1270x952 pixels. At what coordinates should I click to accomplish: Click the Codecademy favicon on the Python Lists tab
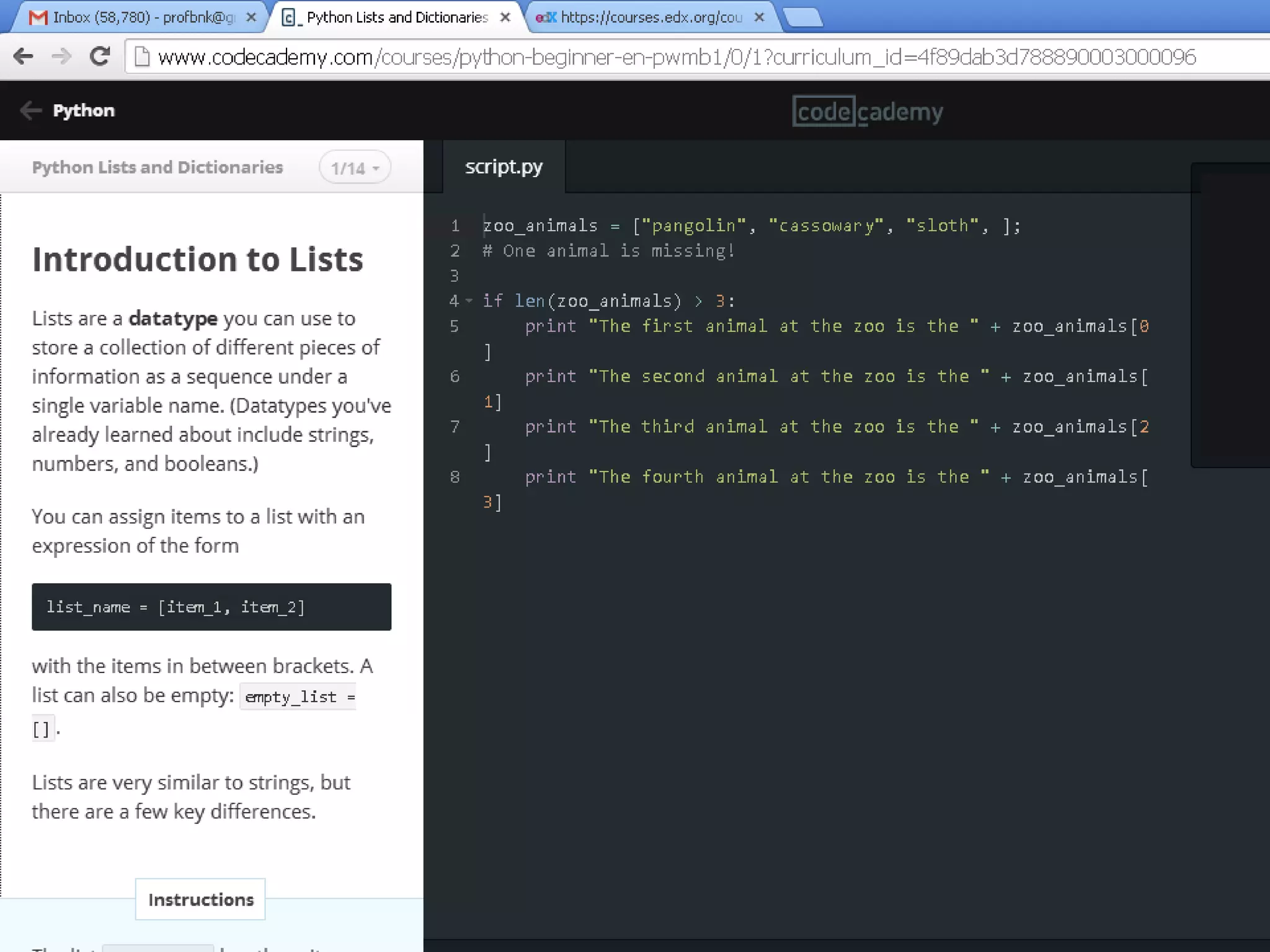point(289,17)
